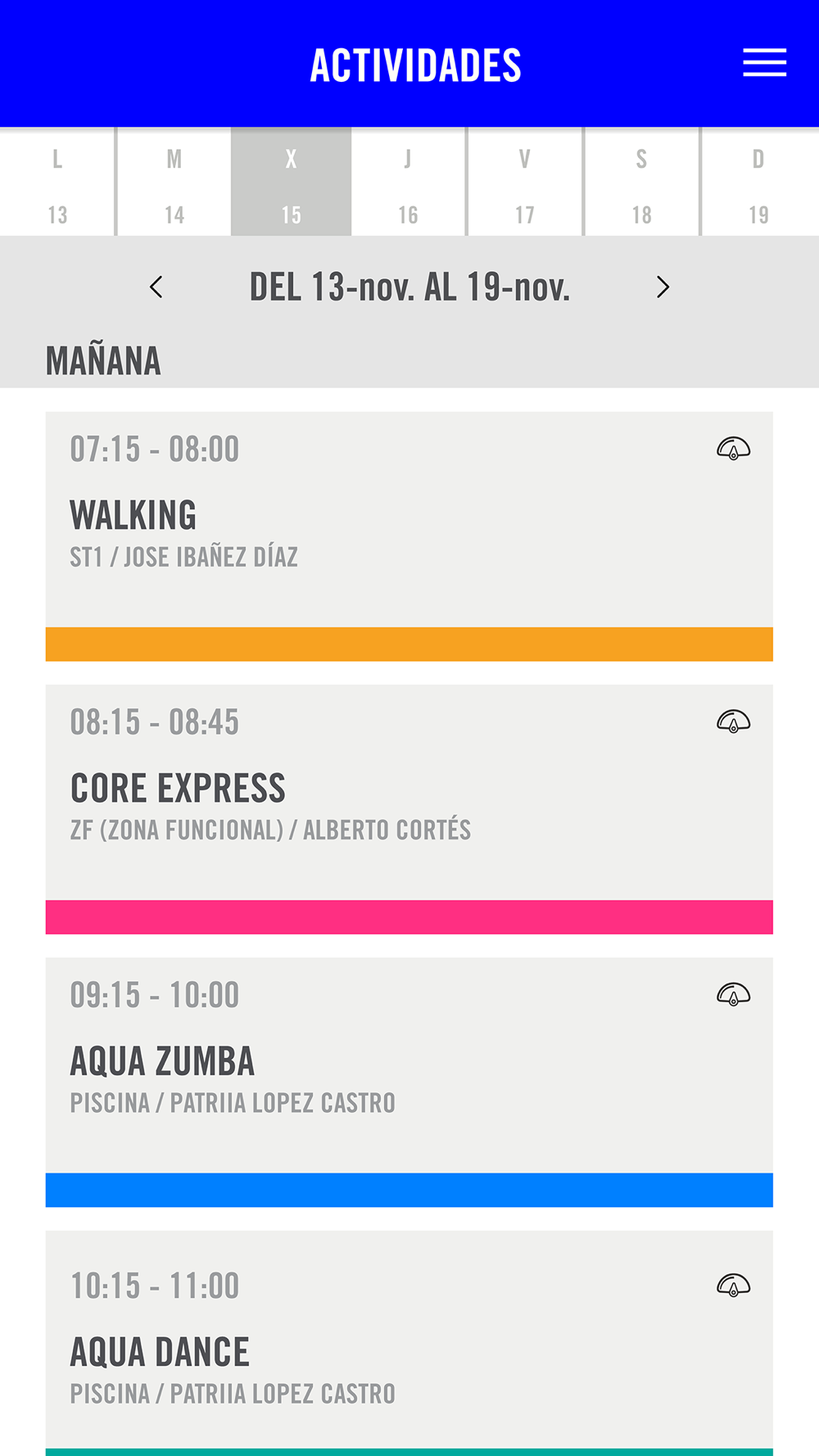Tap the bell icon on Aqua Zumba

pyautogui.click(x=733, y=994)
